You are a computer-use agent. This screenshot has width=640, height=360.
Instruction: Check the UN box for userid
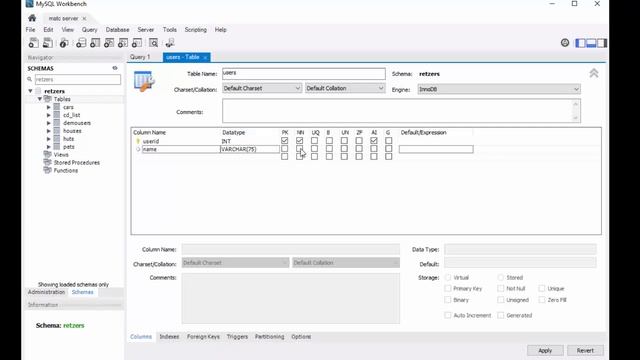344,140
